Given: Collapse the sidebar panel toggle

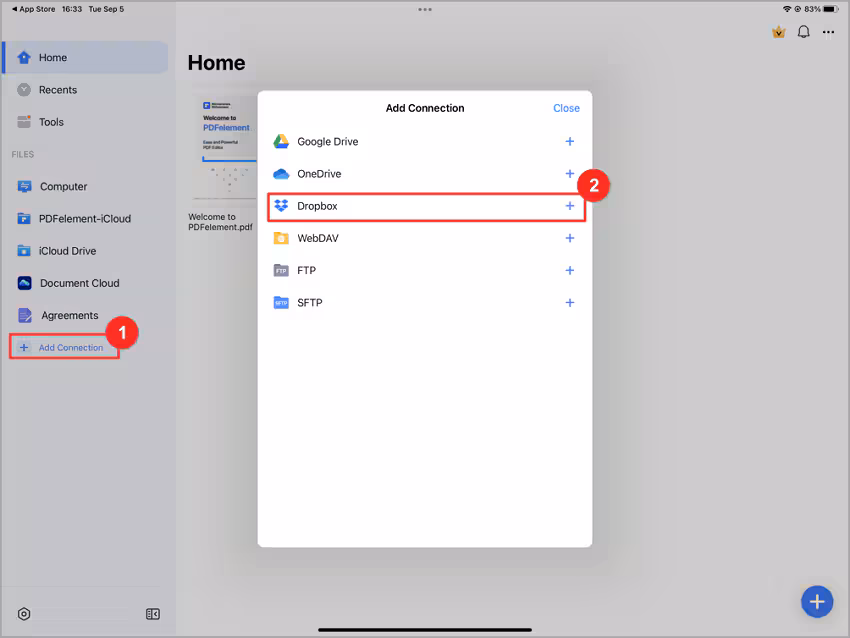Looking at the screenshot, I should point(153,614).
